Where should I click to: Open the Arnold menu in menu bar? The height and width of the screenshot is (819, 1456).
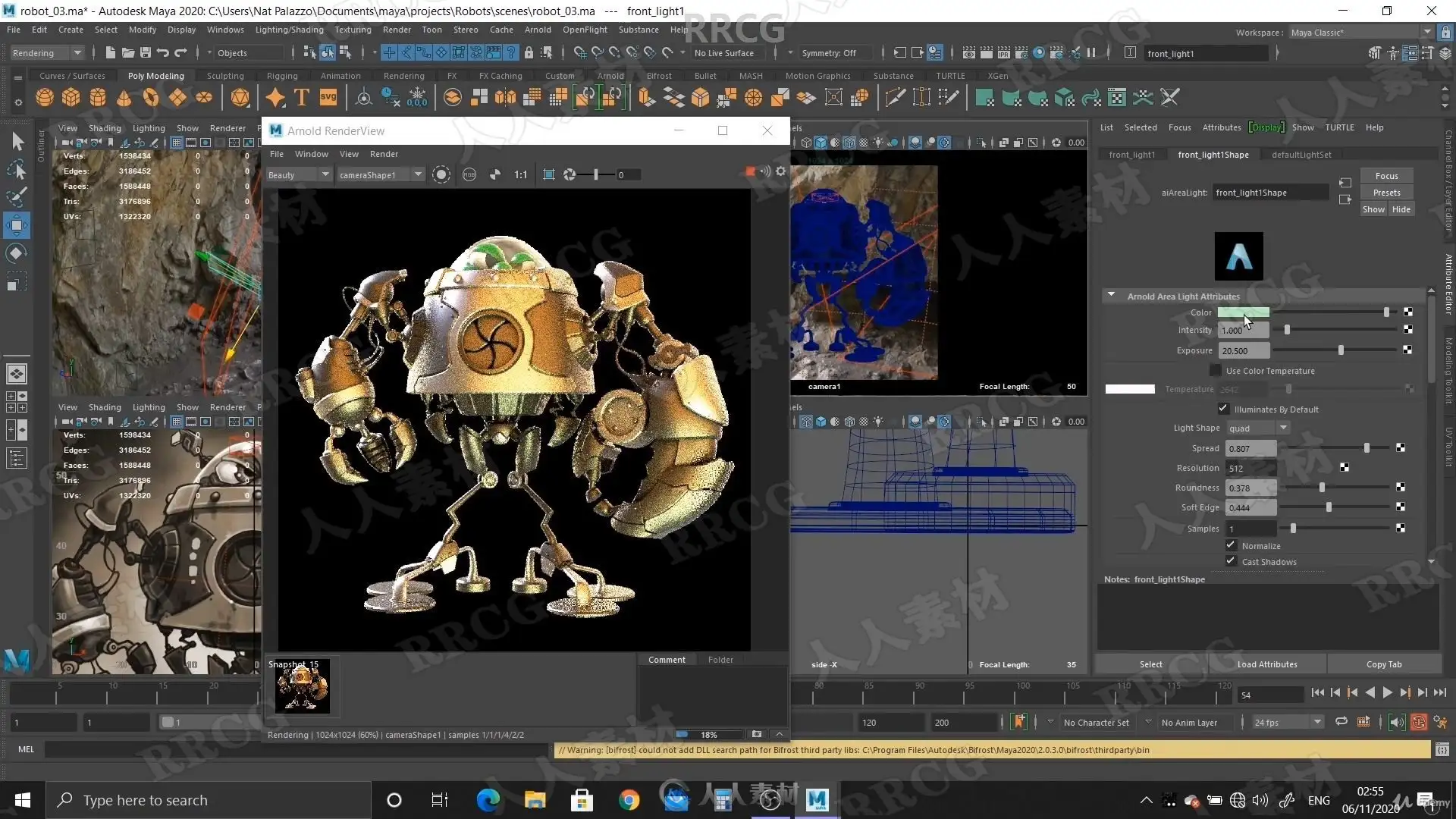click(x=538, y=30)
